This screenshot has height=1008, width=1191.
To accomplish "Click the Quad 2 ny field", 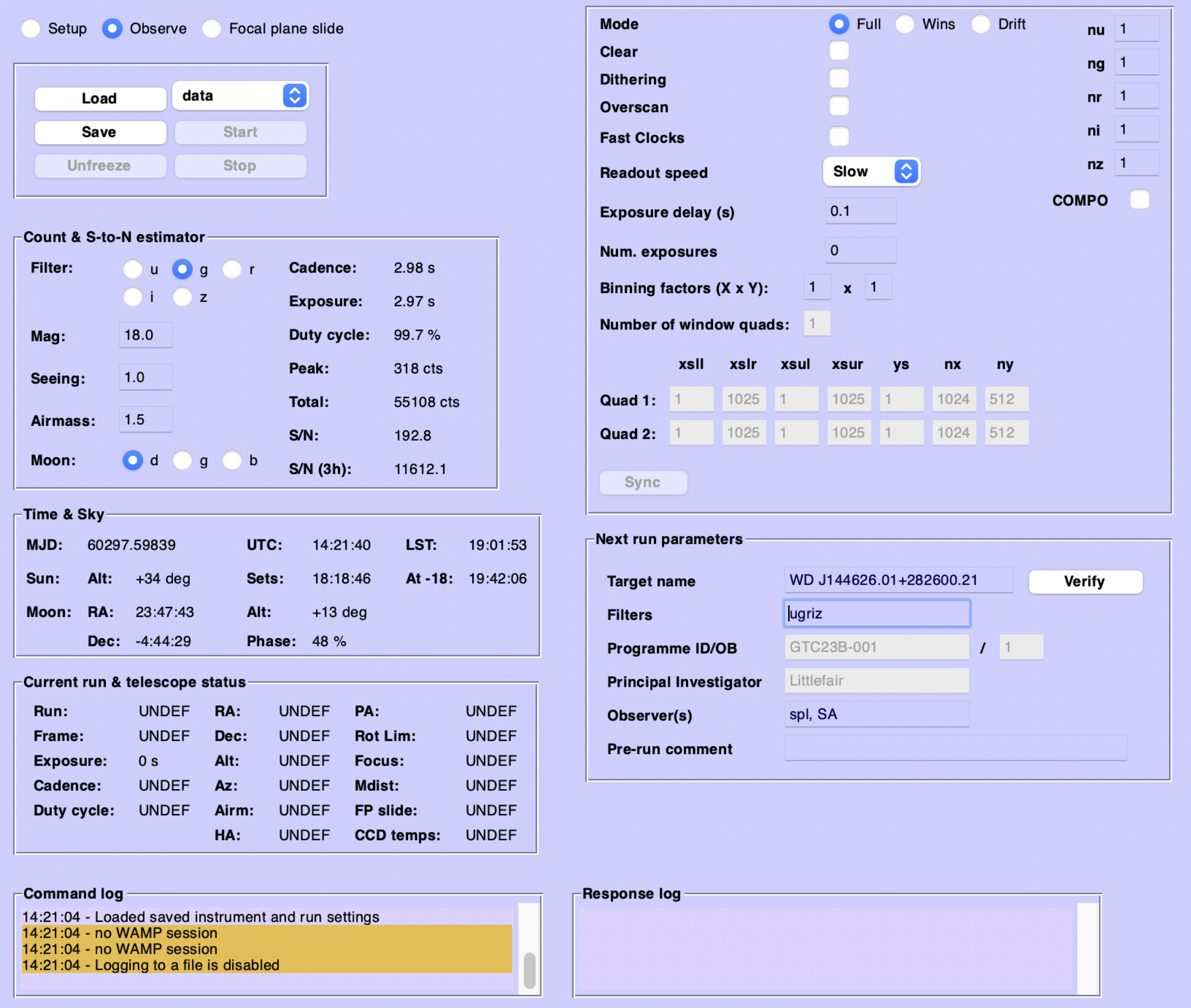I will tap(1007, 433).
